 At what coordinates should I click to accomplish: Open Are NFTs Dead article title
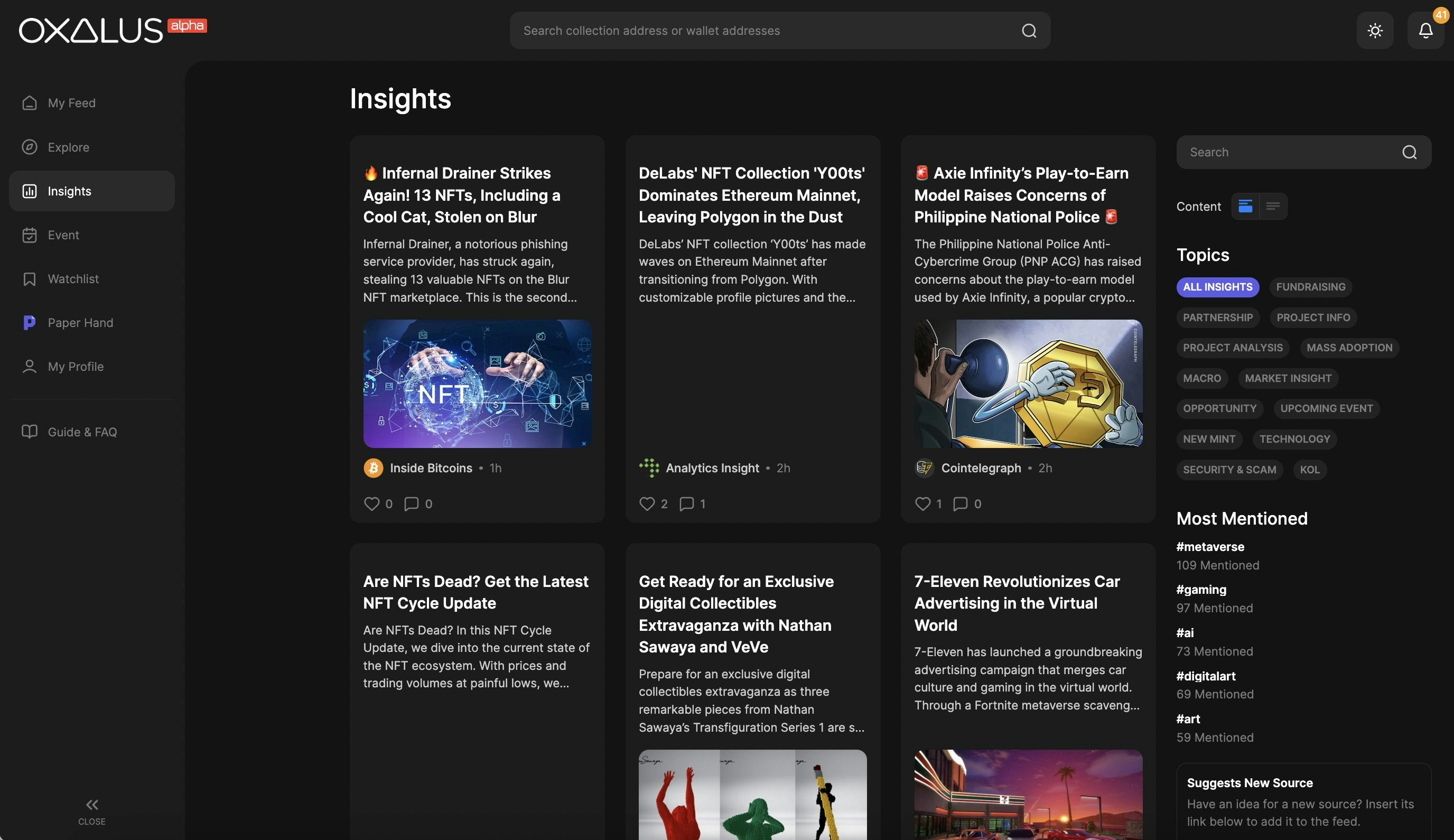coord(476,592)
